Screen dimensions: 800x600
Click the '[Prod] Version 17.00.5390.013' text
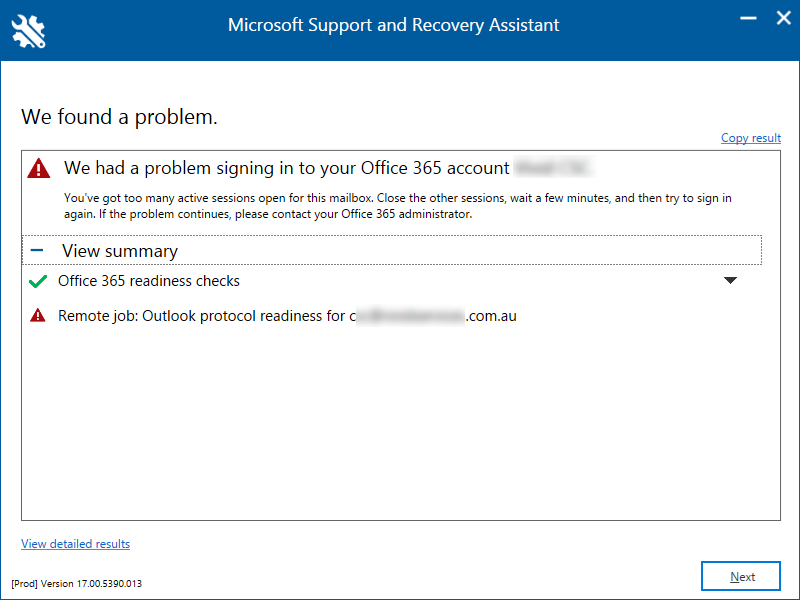coord(77,584)
